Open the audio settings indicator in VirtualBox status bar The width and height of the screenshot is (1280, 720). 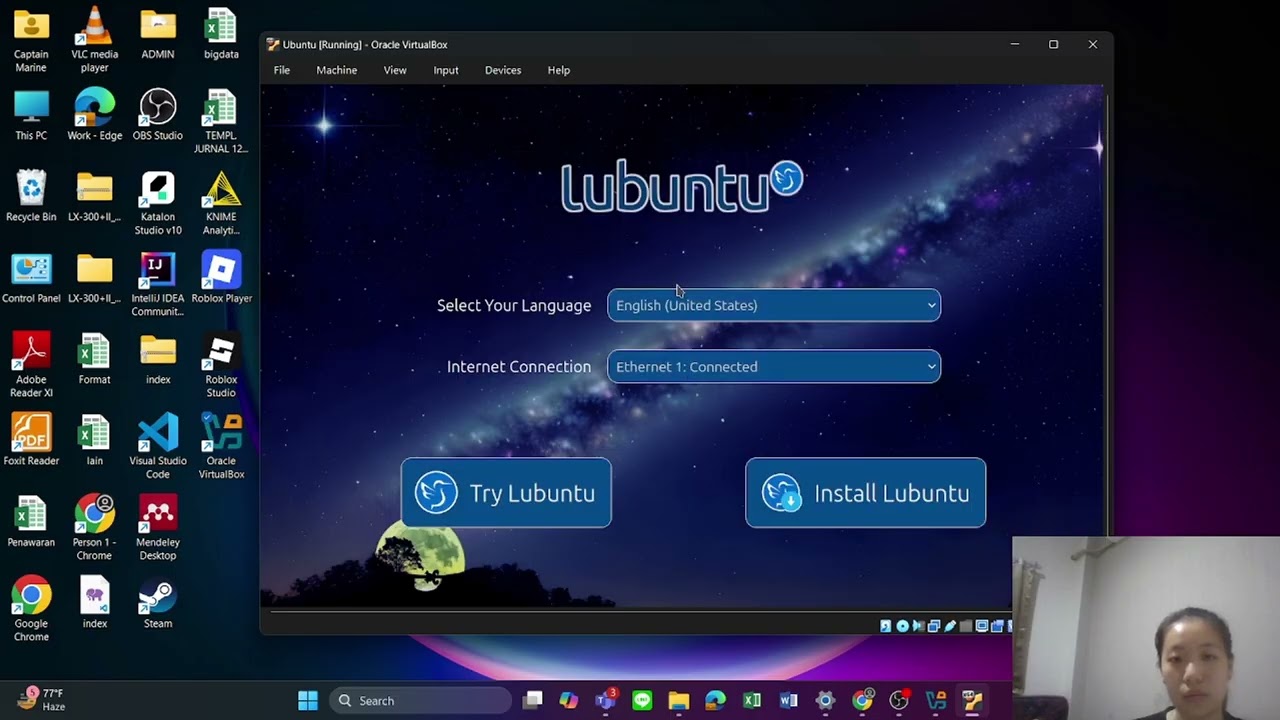(x=918, y=626)
